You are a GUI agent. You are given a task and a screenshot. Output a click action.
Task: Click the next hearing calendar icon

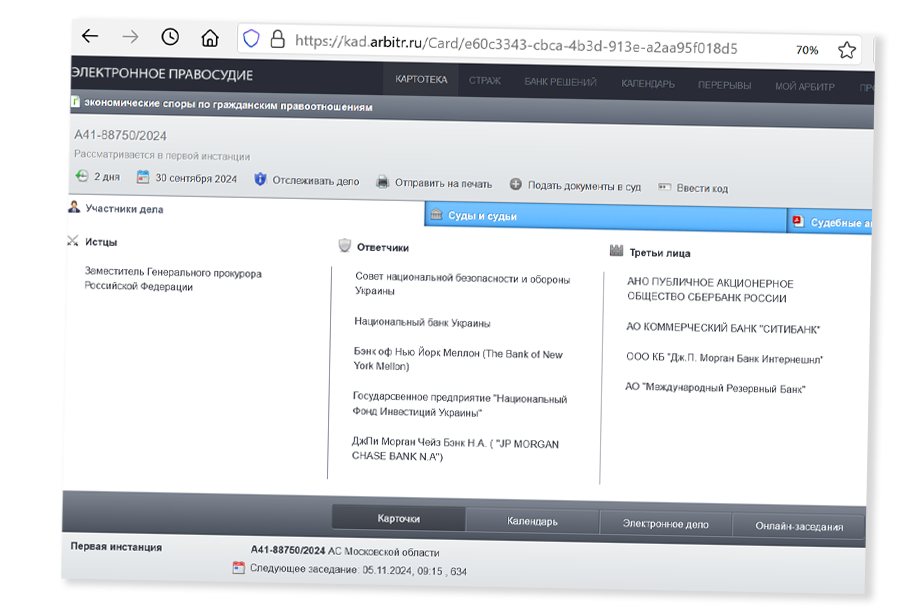238,567
